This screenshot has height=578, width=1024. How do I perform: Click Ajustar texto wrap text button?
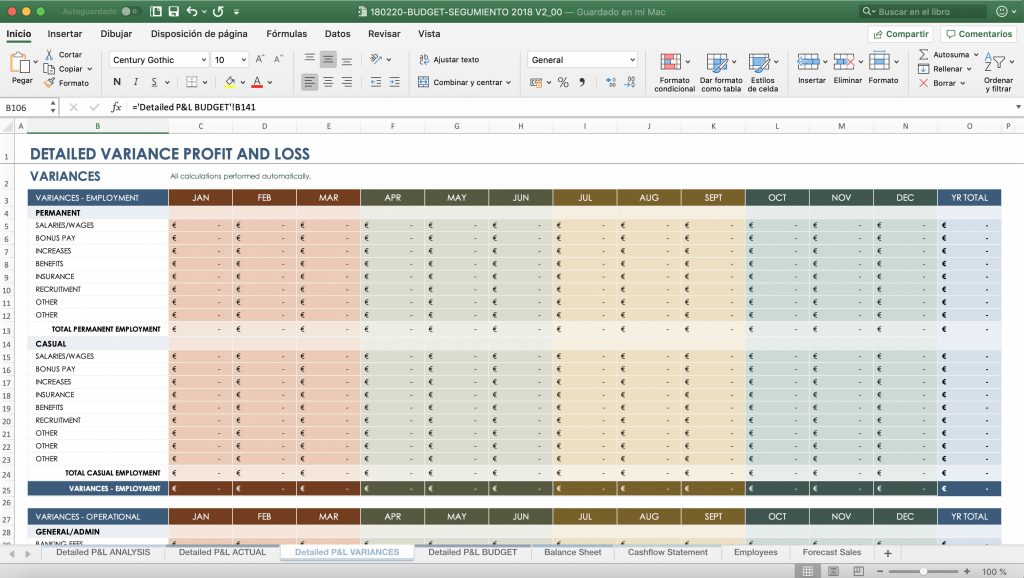tap(449, 59)
